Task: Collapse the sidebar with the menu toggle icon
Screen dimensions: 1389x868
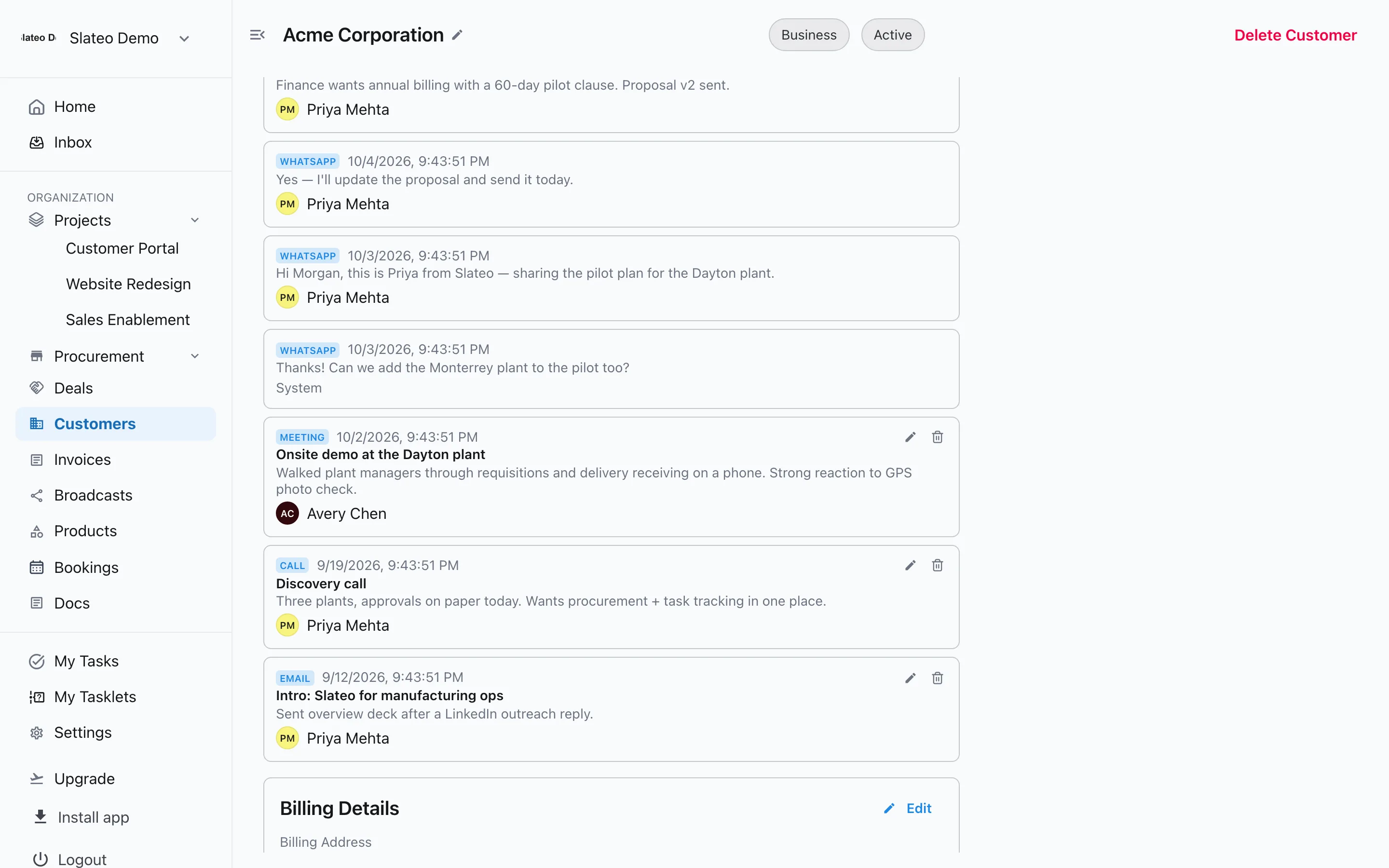Action: (257, 35)
